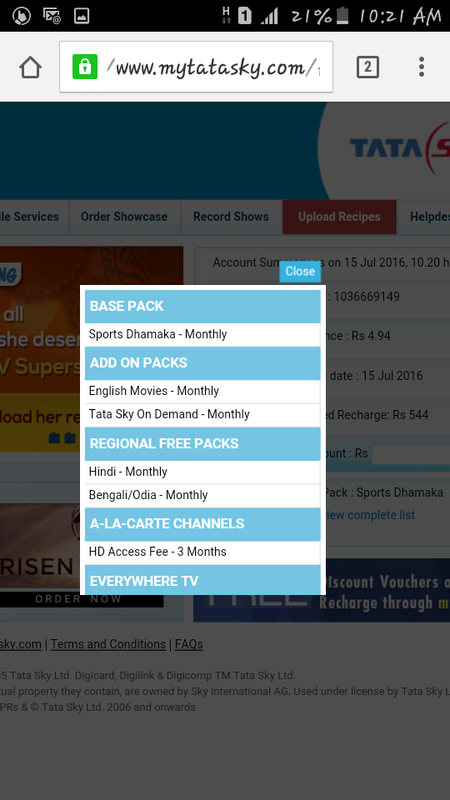Image resolution: width=450 pixels, height=800 pixels.
Task: Select English Movies - Monthly row
Action: (x=203, y=391)
